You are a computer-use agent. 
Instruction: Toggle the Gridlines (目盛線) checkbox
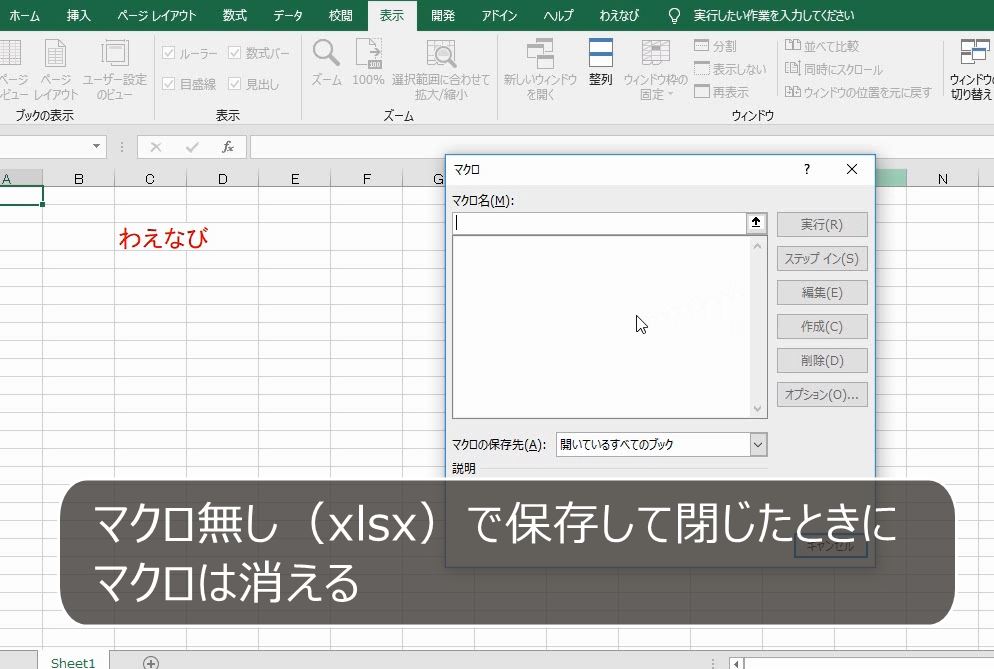(x=169, y=84)
